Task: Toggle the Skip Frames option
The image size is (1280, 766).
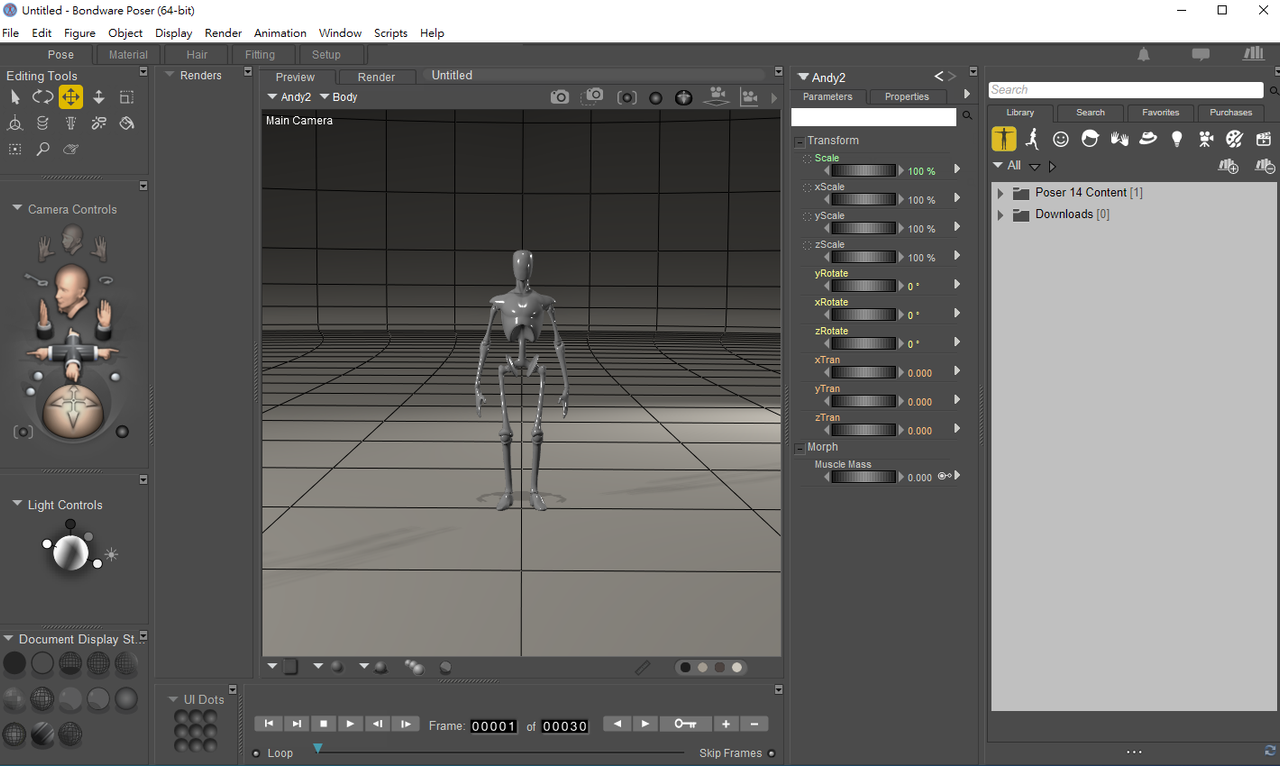Action: click(772, 753)
